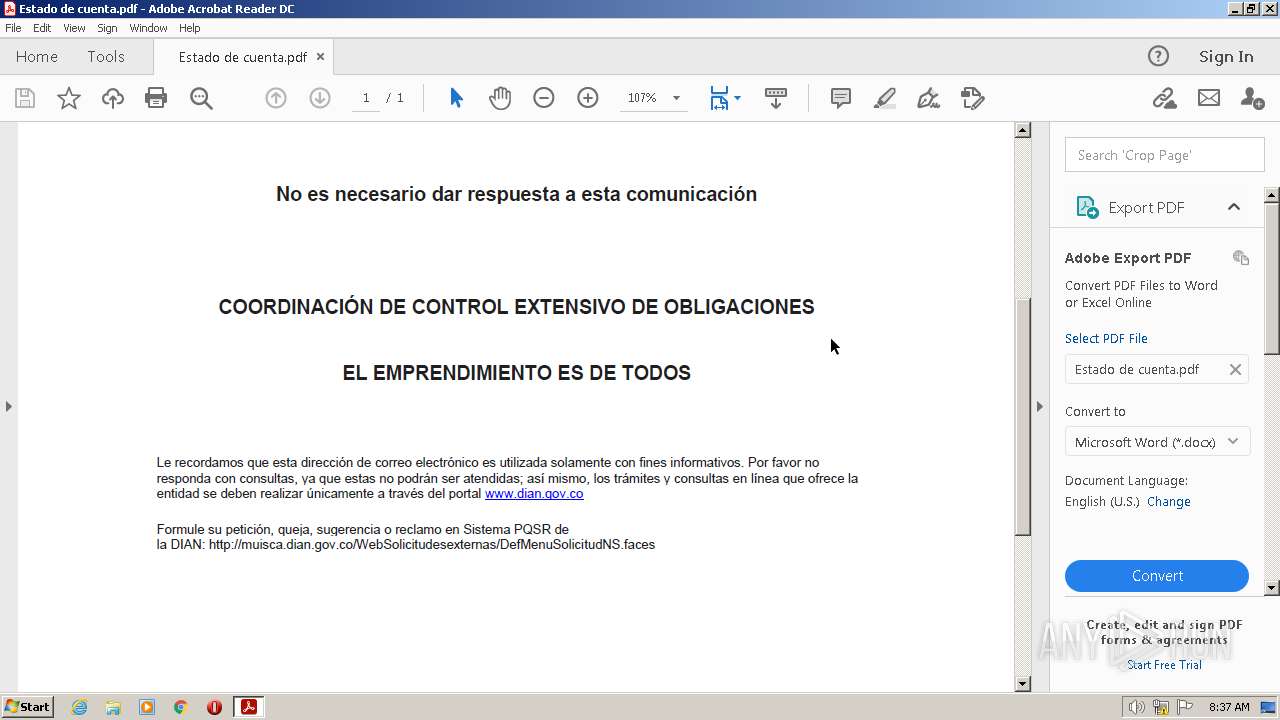Open the Sign menu
This screenshot has width=1280, height=720.
107,28
